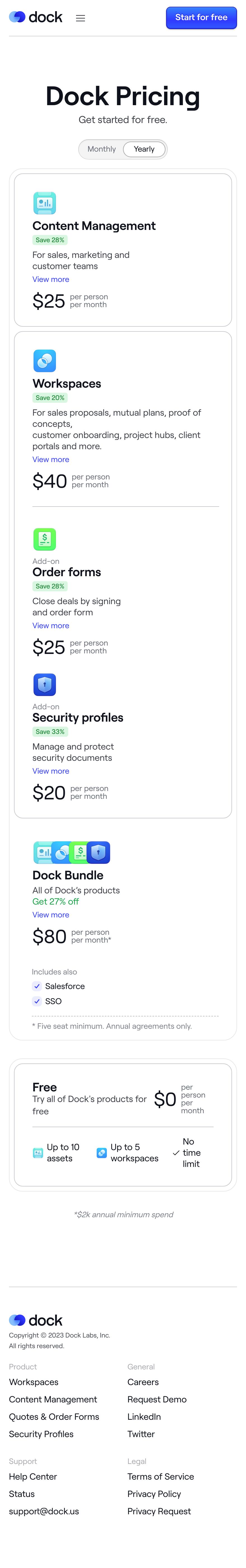Expand View more under Content Management
The width and height of the screenshot is (246, 1568).
pos(51,279)
